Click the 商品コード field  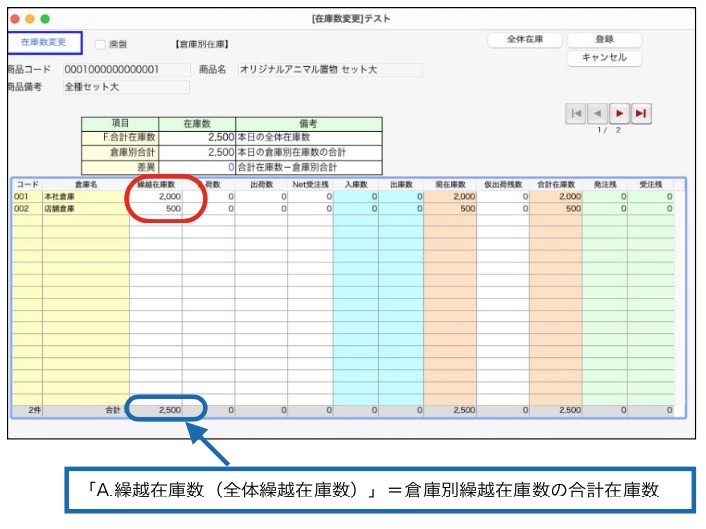click(126, 70)
